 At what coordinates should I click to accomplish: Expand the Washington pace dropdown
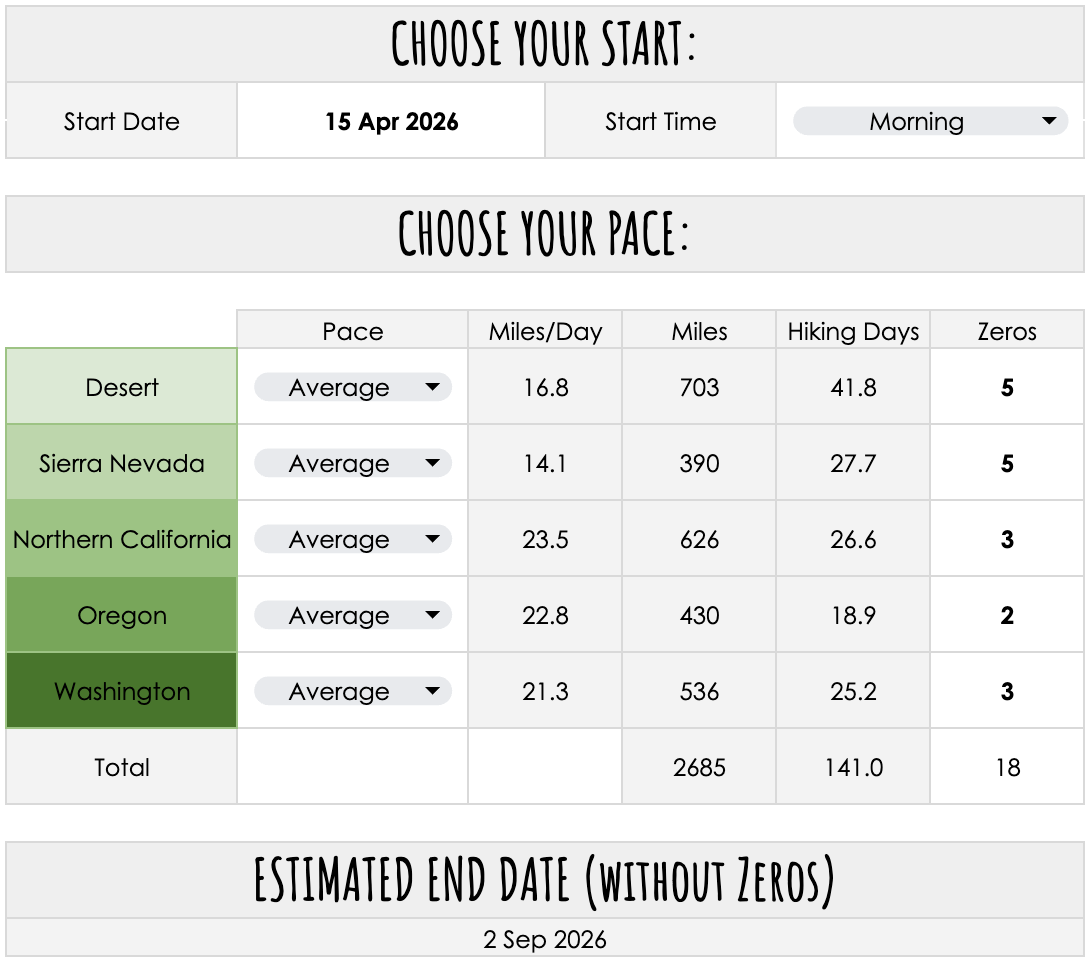point(352,691)
